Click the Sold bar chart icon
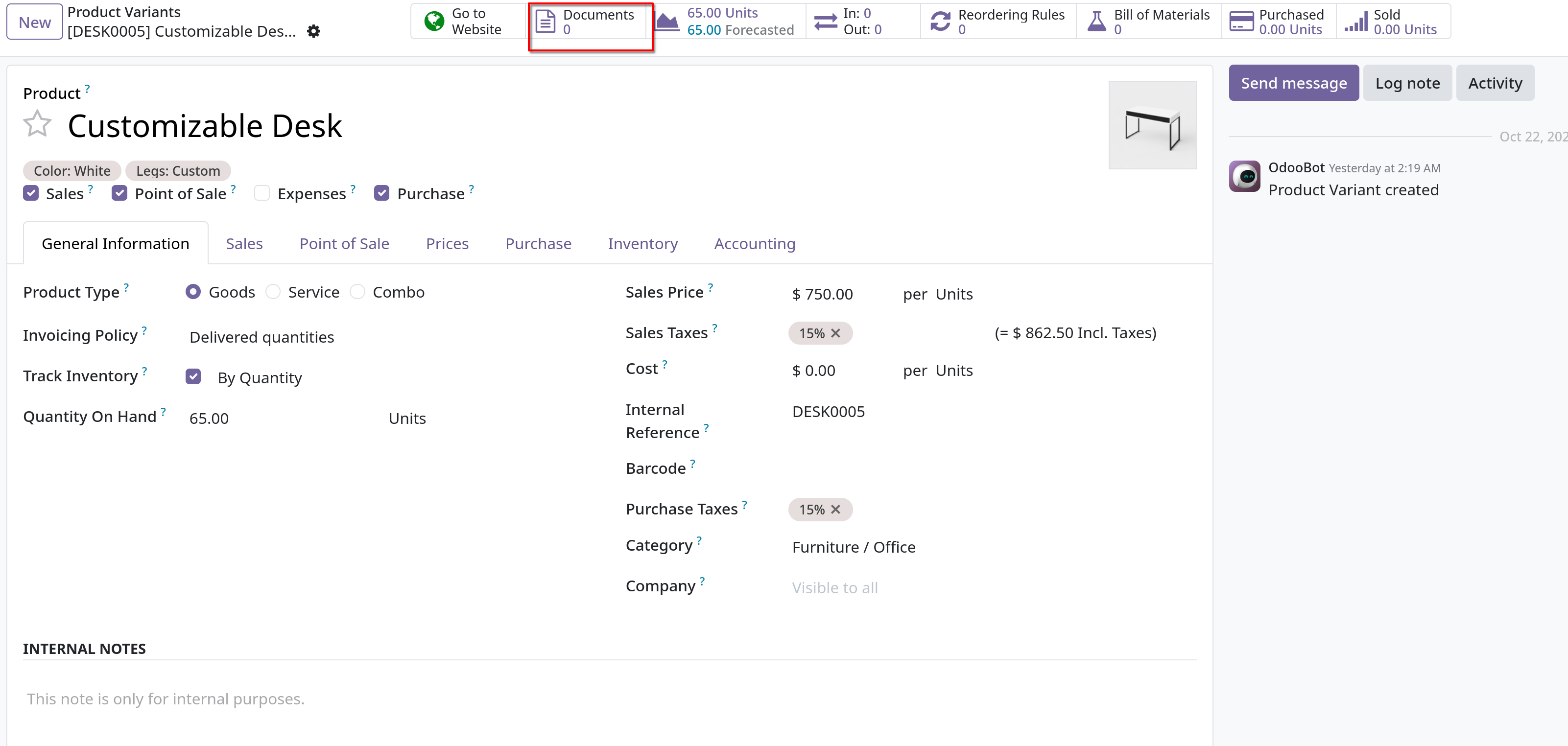The height and width of the screenshot is (746, 1568). [1355, 22]
